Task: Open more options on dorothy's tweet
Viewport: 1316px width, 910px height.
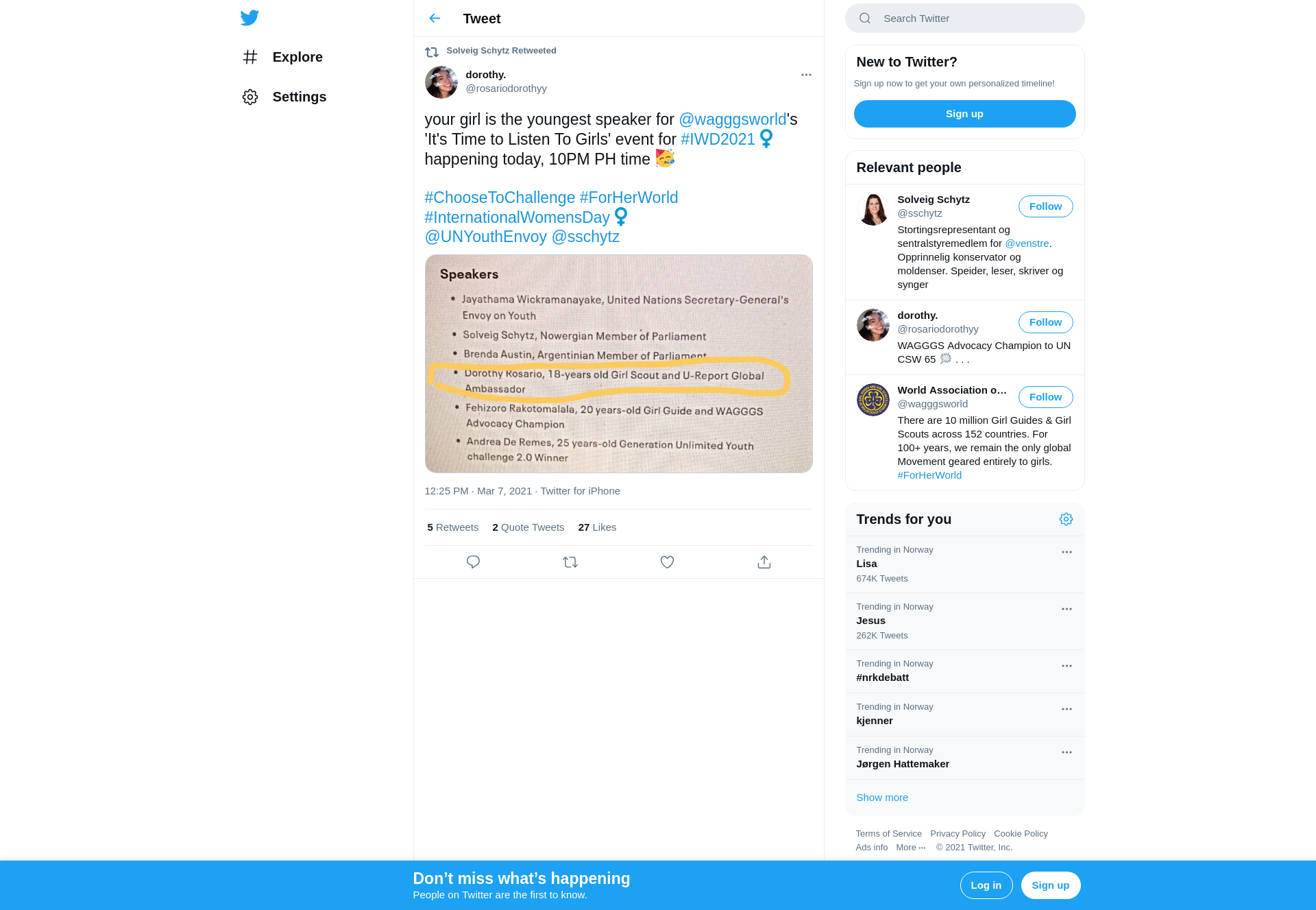Action: pos(806,75)
